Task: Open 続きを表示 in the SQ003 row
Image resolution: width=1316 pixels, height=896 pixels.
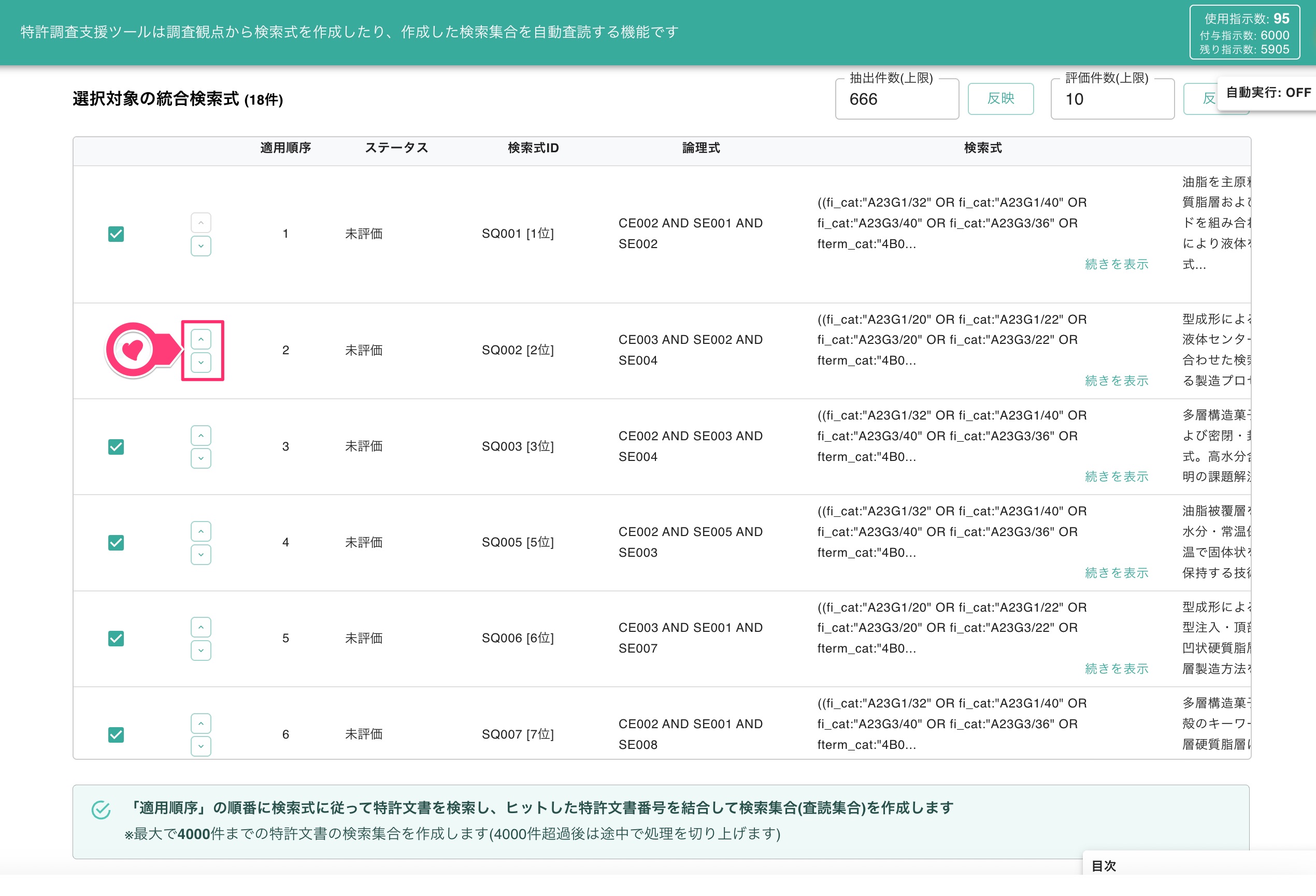Action: (x=1116, y=476)
